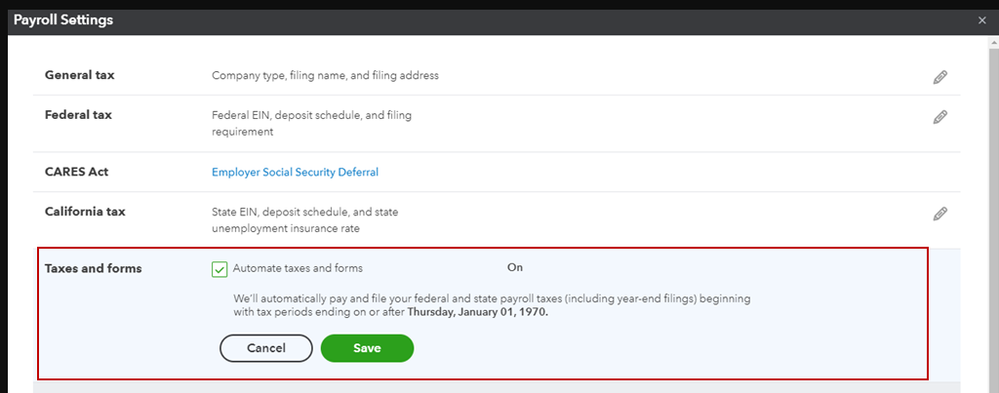999x393 pixels.
Task: Select the California tax row label
Action: (85, 211)
